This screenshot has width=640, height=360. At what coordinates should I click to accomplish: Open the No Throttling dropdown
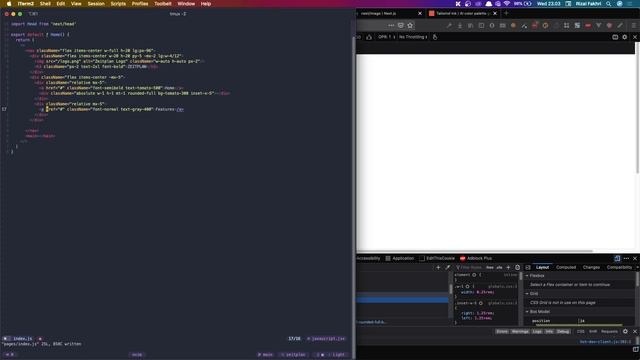point(413,37)
